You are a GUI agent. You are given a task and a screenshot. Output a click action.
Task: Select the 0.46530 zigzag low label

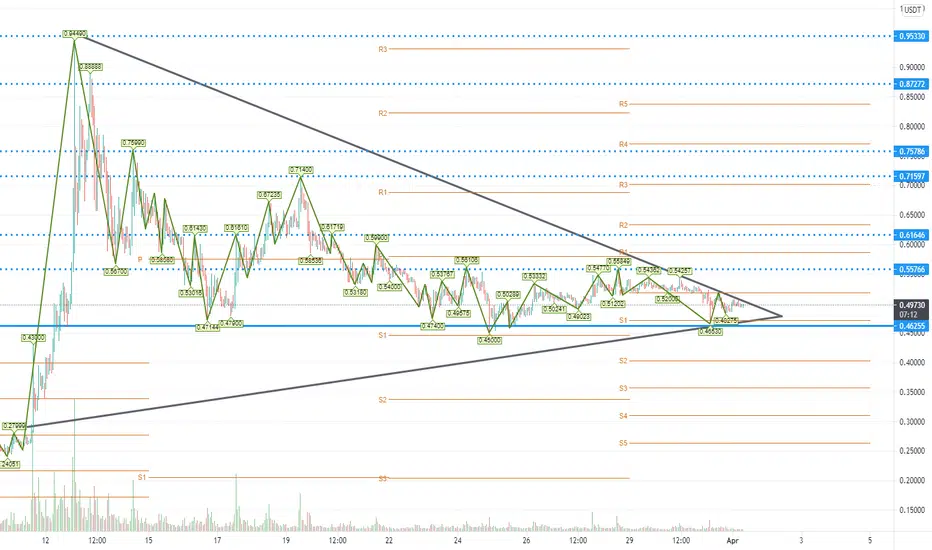pyautogui.click(x=710, y=331)
